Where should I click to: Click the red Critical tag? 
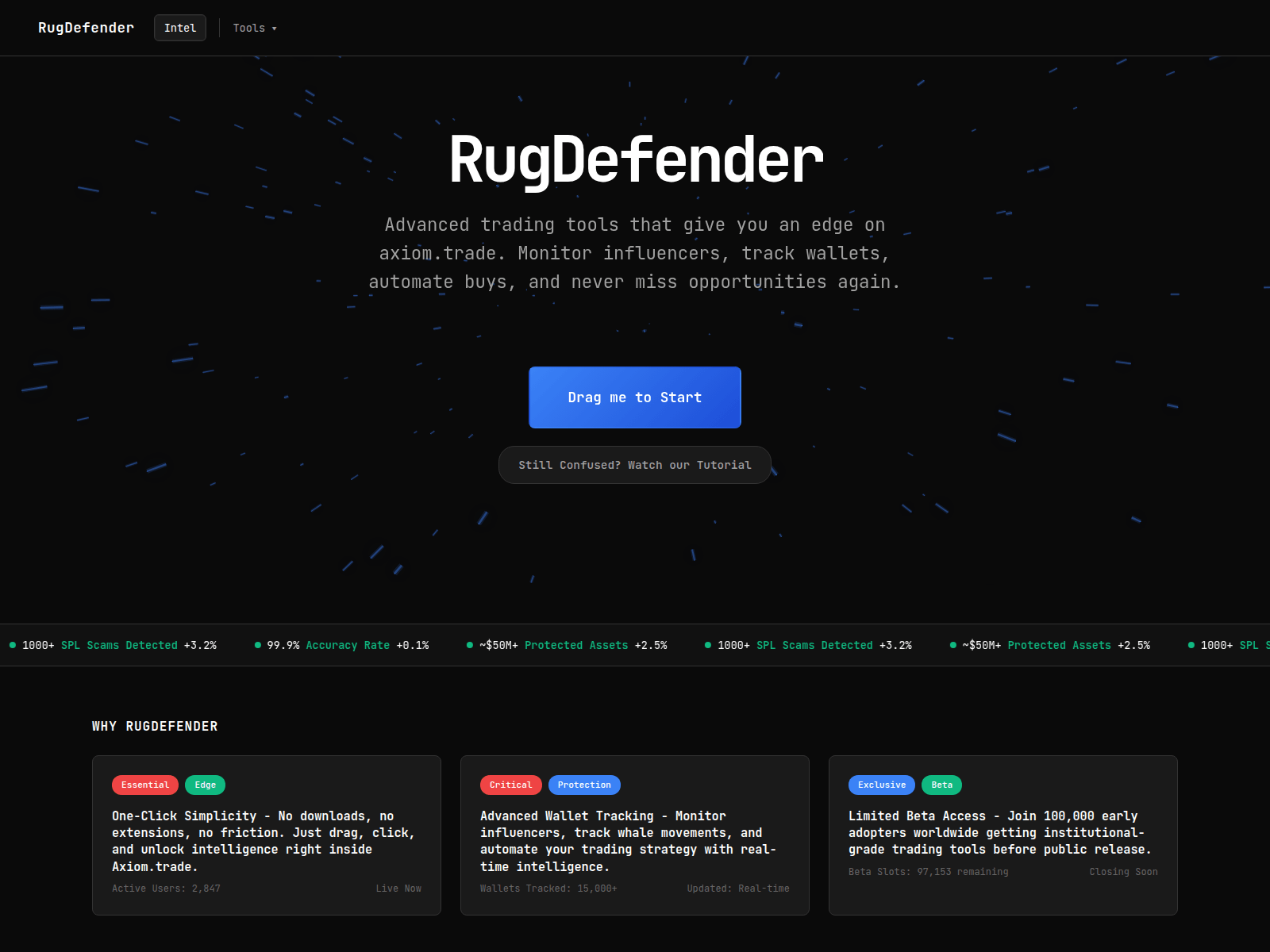[510, 785]
